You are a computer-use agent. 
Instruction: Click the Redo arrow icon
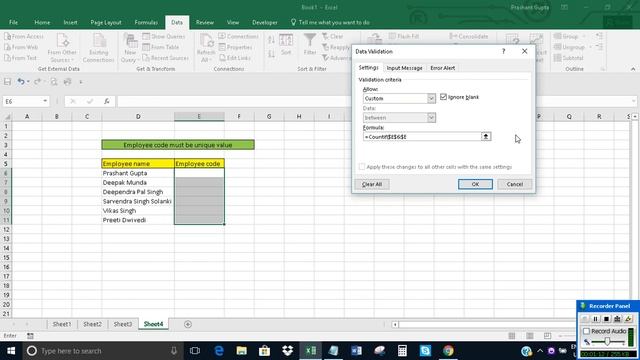point(37,82)
